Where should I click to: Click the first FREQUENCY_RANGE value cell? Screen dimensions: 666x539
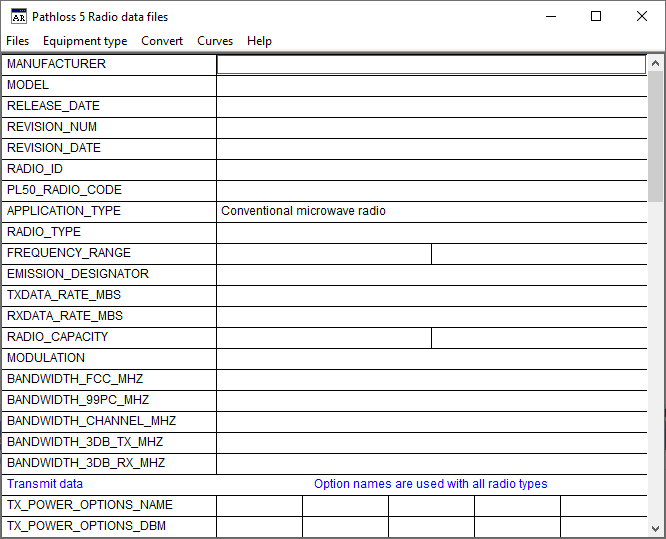pos(324,253)
